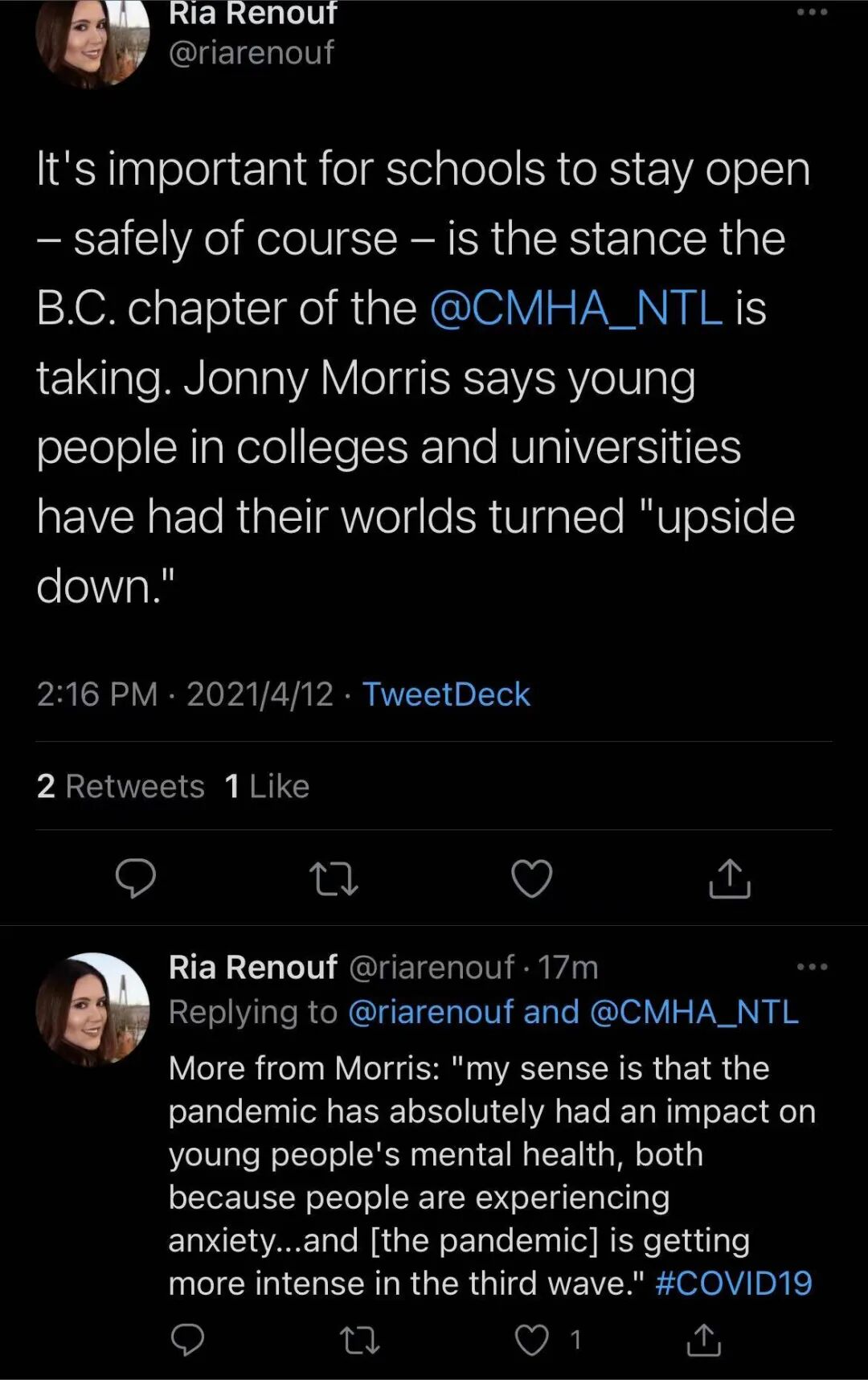
Task: Open reply author's profile picture
Action: (x=92, y=1009)
